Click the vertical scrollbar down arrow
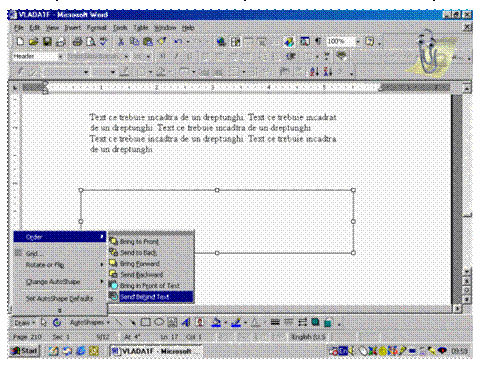 (467, 270)
